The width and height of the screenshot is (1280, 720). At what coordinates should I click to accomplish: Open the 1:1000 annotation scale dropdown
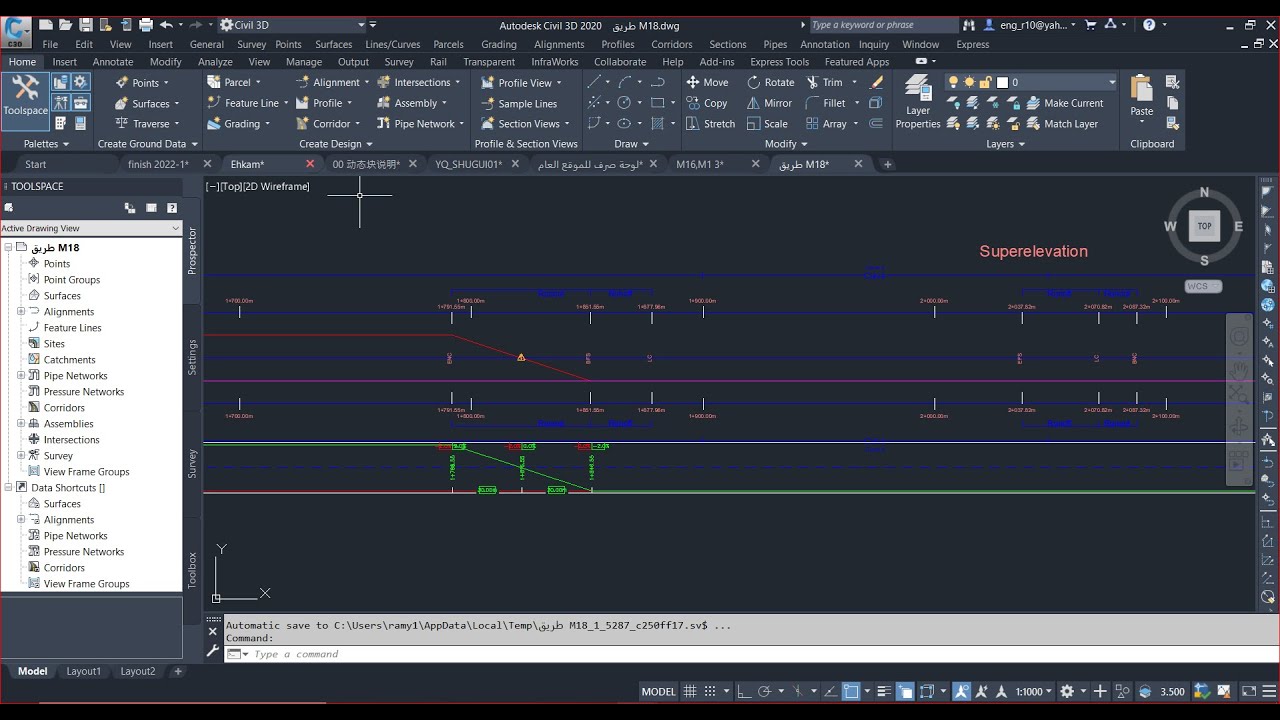1034,691
